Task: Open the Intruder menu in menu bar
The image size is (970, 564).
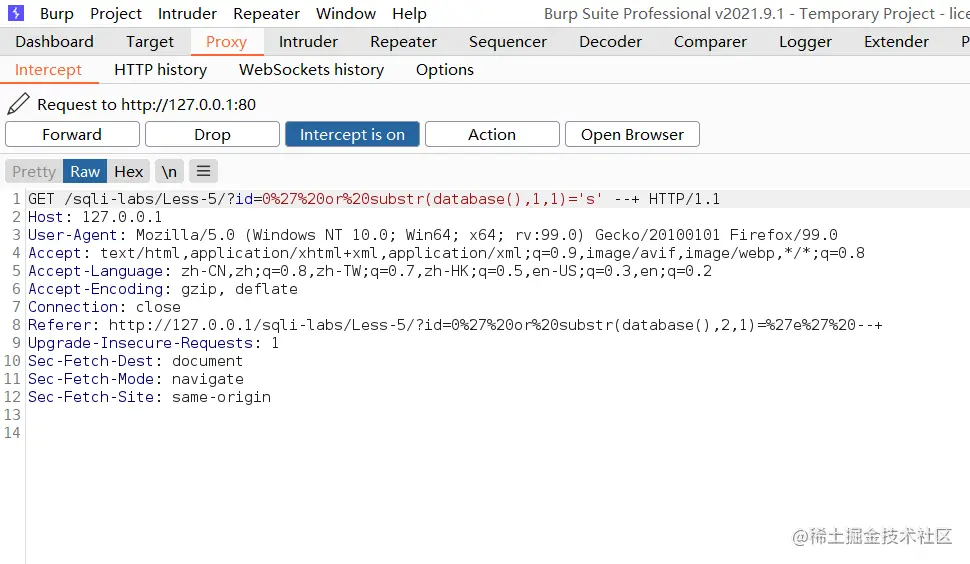Action: pyautogui.click(x=187, y=14)
